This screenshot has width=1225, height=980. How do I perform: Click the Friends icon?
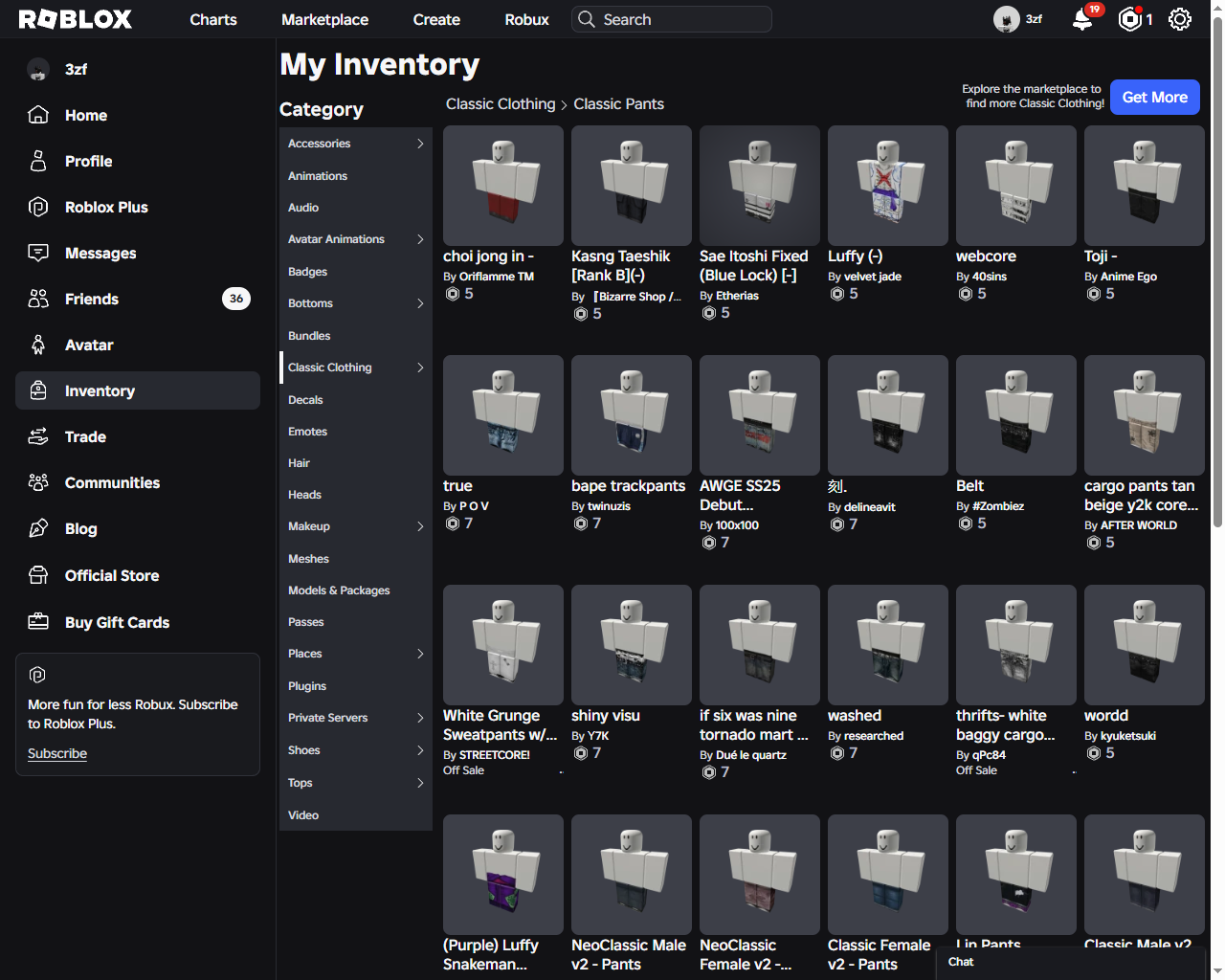pos(38,299)
